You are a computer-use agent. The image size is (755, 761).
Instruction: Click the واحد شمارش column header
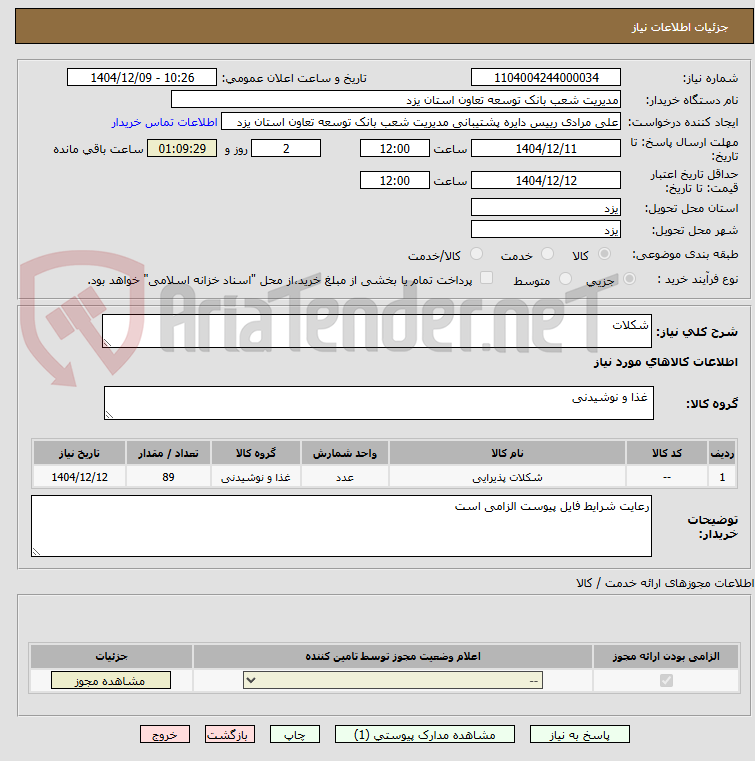(x=345, y=453)
